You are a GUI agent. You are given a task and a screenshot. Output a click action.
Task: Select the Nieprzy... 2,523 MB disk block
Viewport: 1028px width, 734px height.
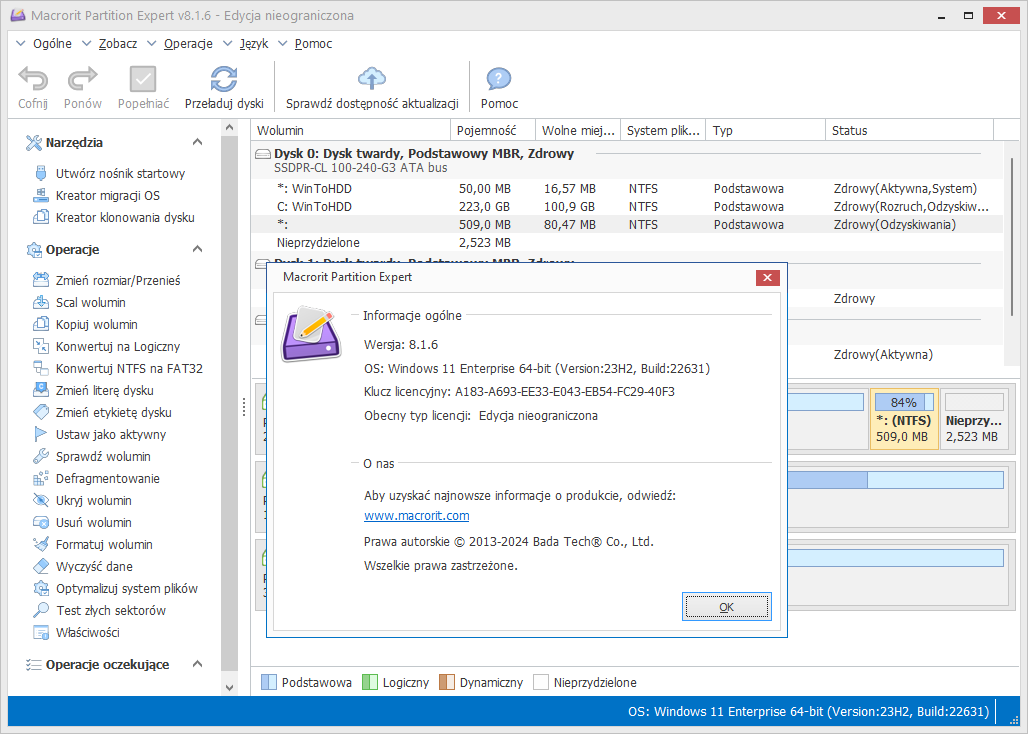click(974, 419)
